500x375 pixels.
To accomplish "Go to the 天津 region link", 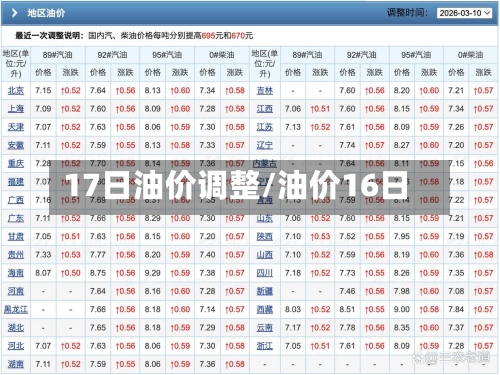I will click(x=16, y=127).
